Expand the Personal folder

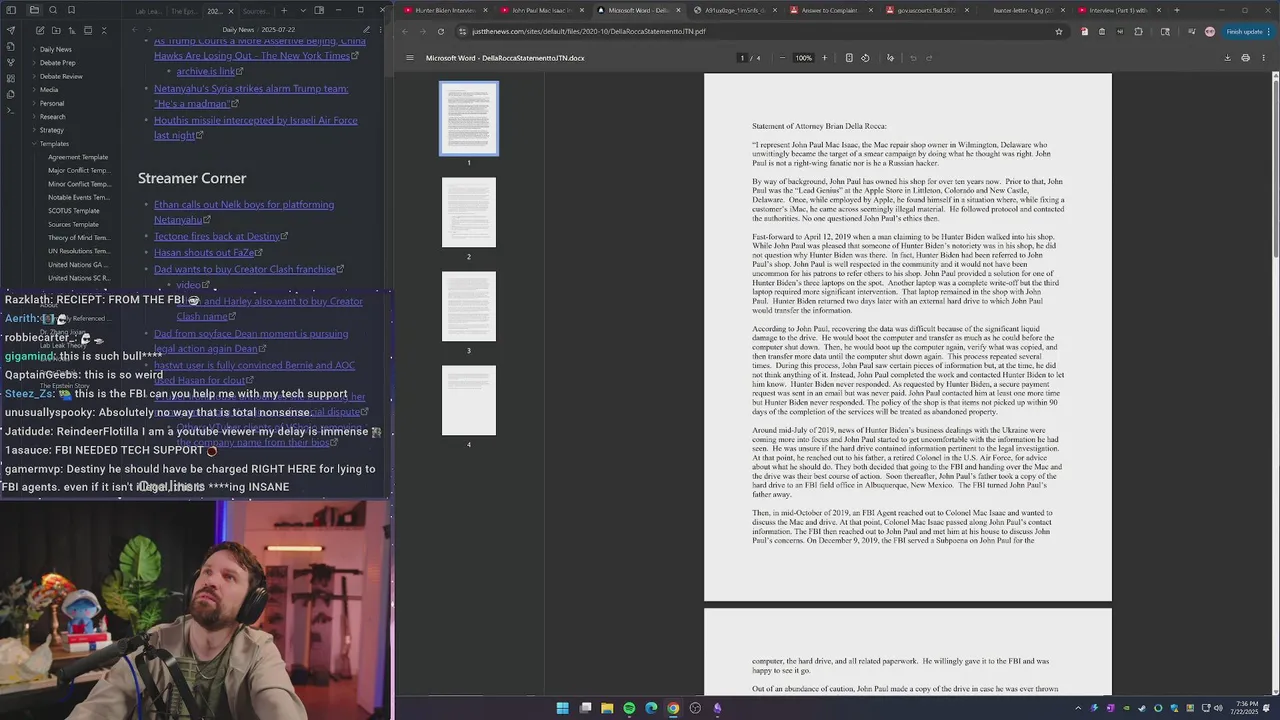point(52,103)
